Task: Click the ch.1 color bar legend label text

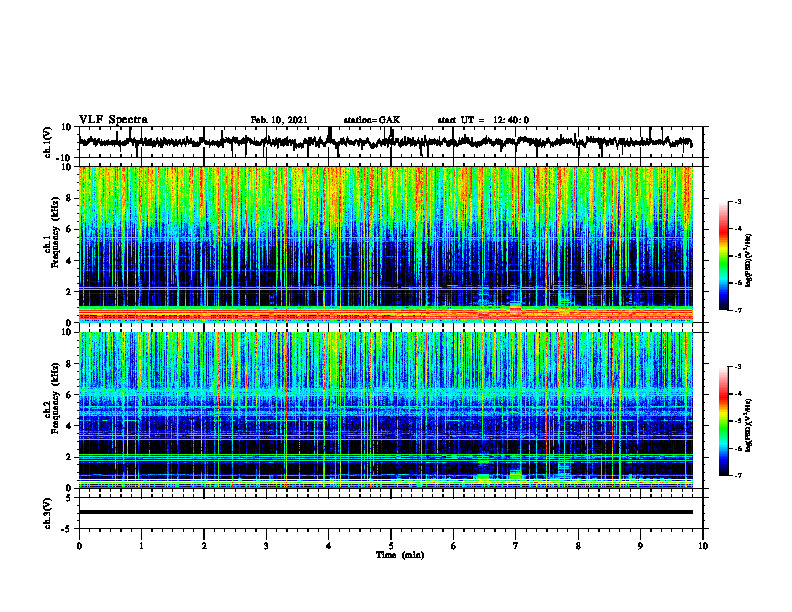Action: 748,261
